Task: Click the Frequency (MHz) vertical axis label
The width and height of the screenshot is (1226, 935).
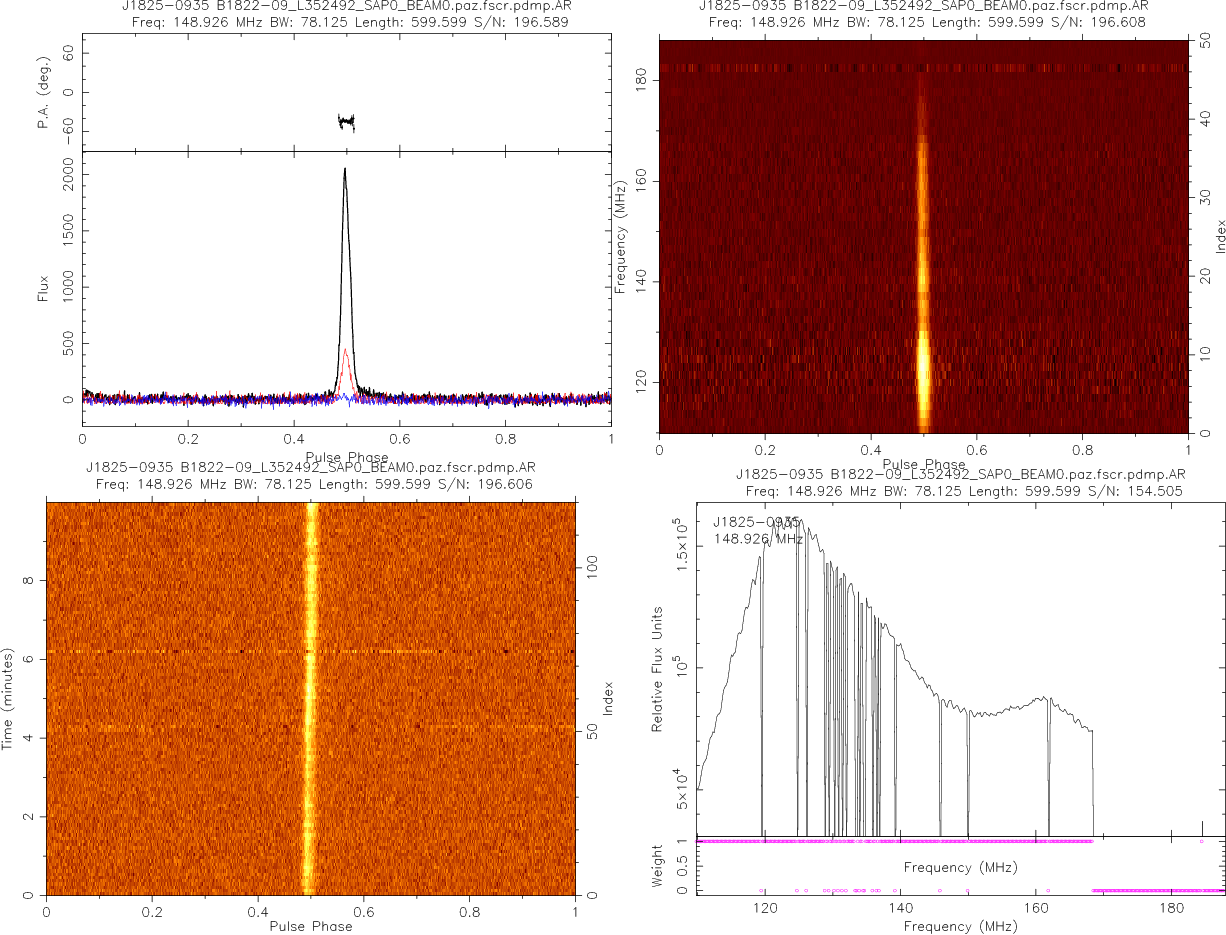Action: [x=621, y=237]
